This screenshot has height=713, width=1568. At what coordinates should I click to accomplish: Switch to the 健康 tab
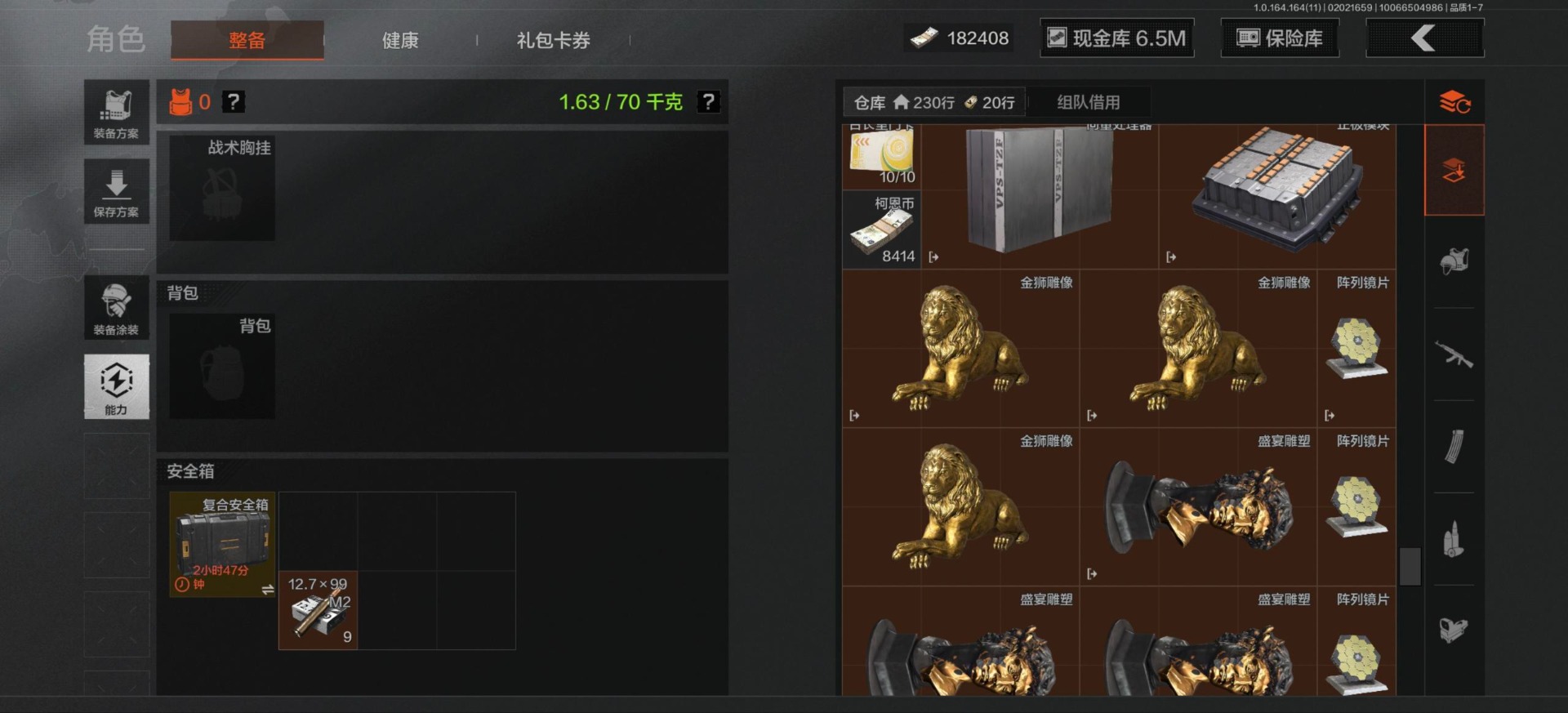point(400,40)
